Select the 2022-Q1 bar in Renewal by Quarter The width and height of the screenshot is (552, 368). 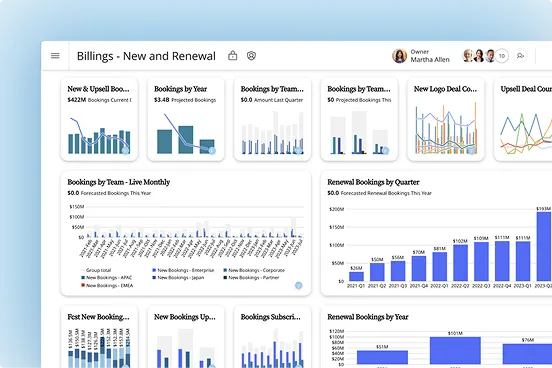pyautogui.click(x=440, y=267)
